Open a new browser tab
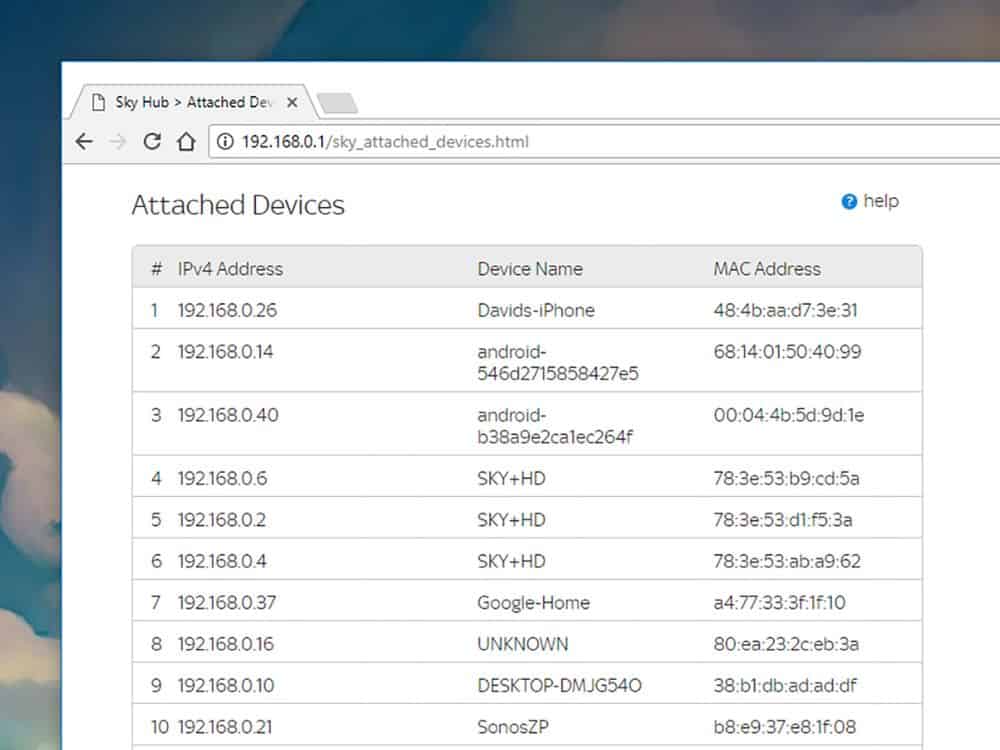 coord(337,103)
